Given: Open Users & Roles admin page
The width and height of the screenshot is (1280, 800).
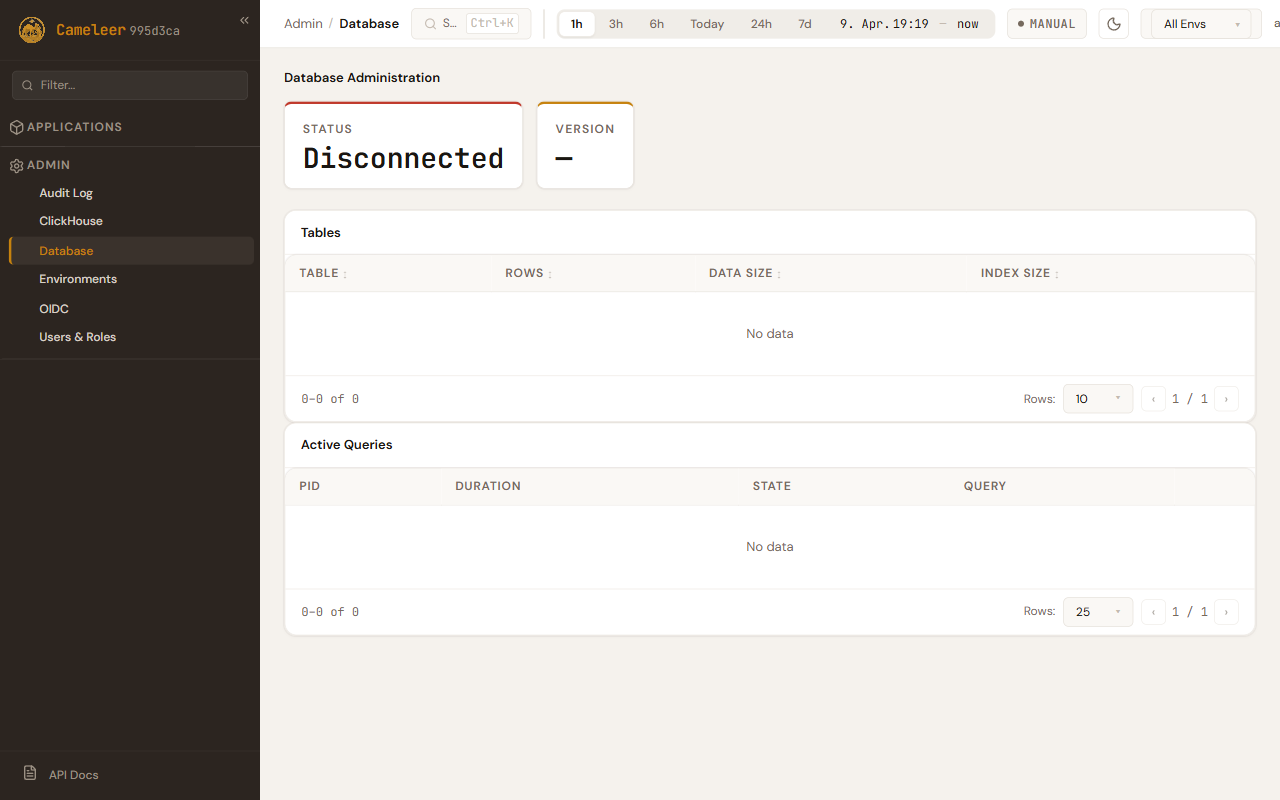Looking at the screenshot, I should tap(78, 337).
